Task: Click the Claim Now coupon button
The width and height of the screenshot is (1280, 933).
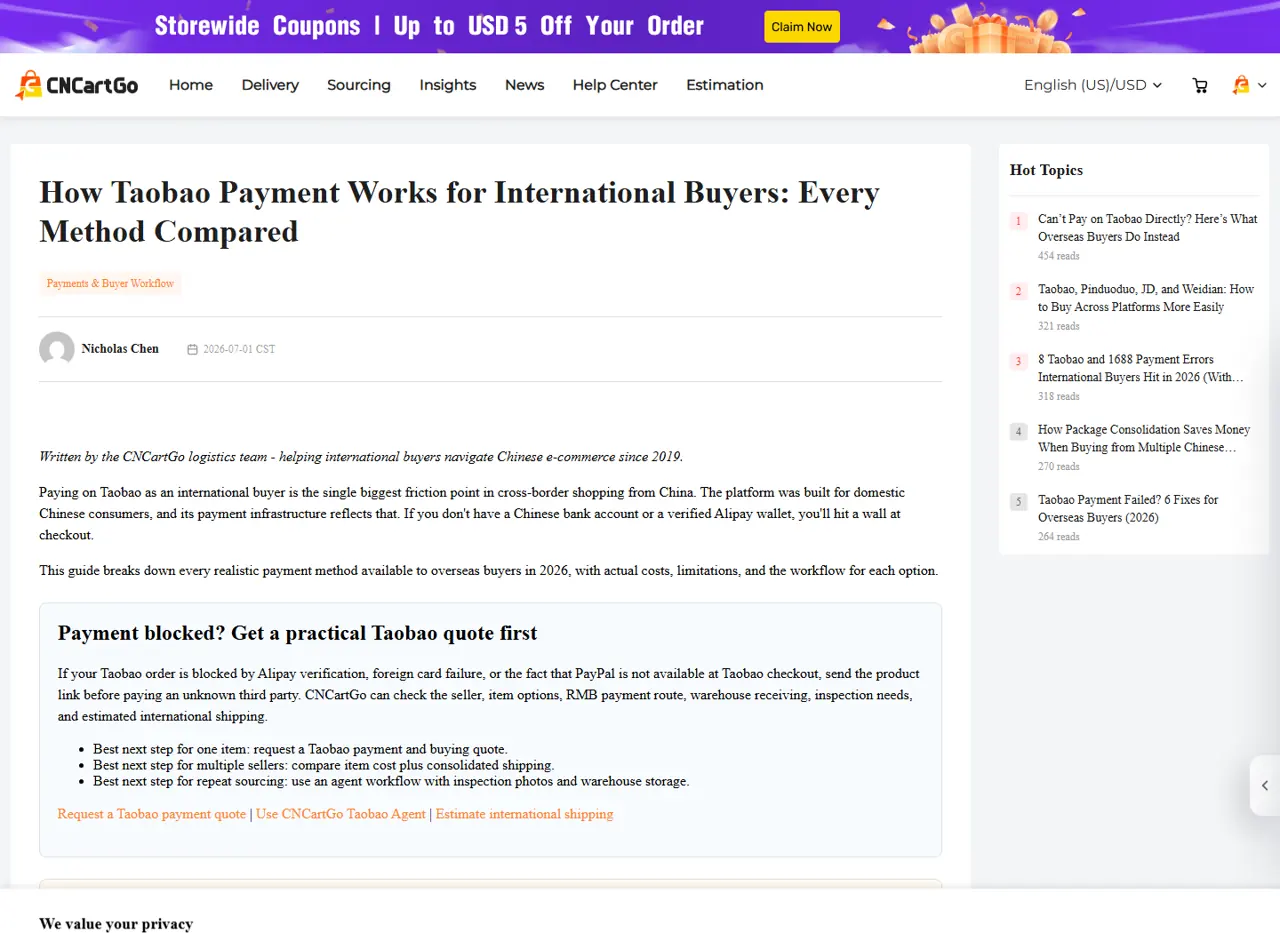Action: [x=802, y=27]
